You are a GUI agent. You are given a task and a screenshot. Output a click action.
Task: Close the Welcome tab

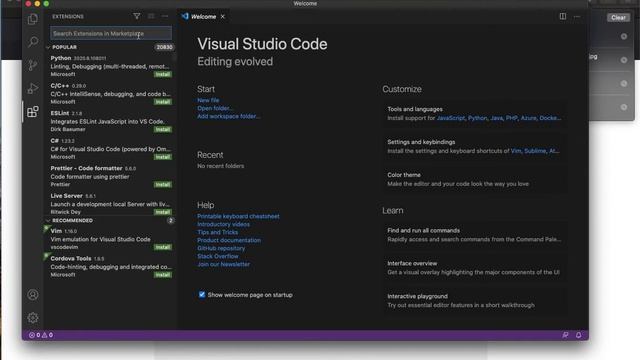coord(223,16)
